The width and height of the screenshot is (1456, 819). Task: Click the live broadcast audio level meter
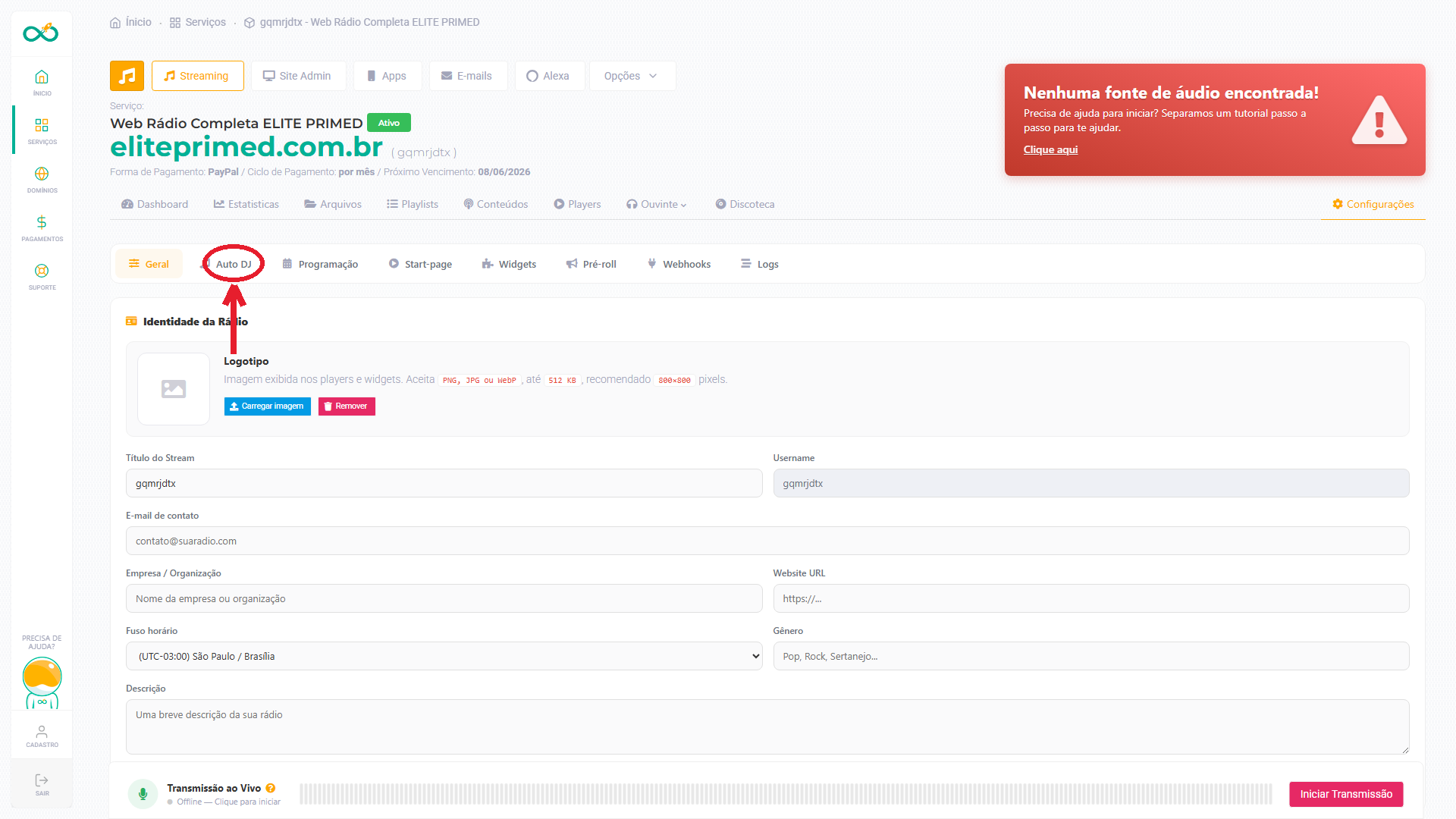point(786,794)
